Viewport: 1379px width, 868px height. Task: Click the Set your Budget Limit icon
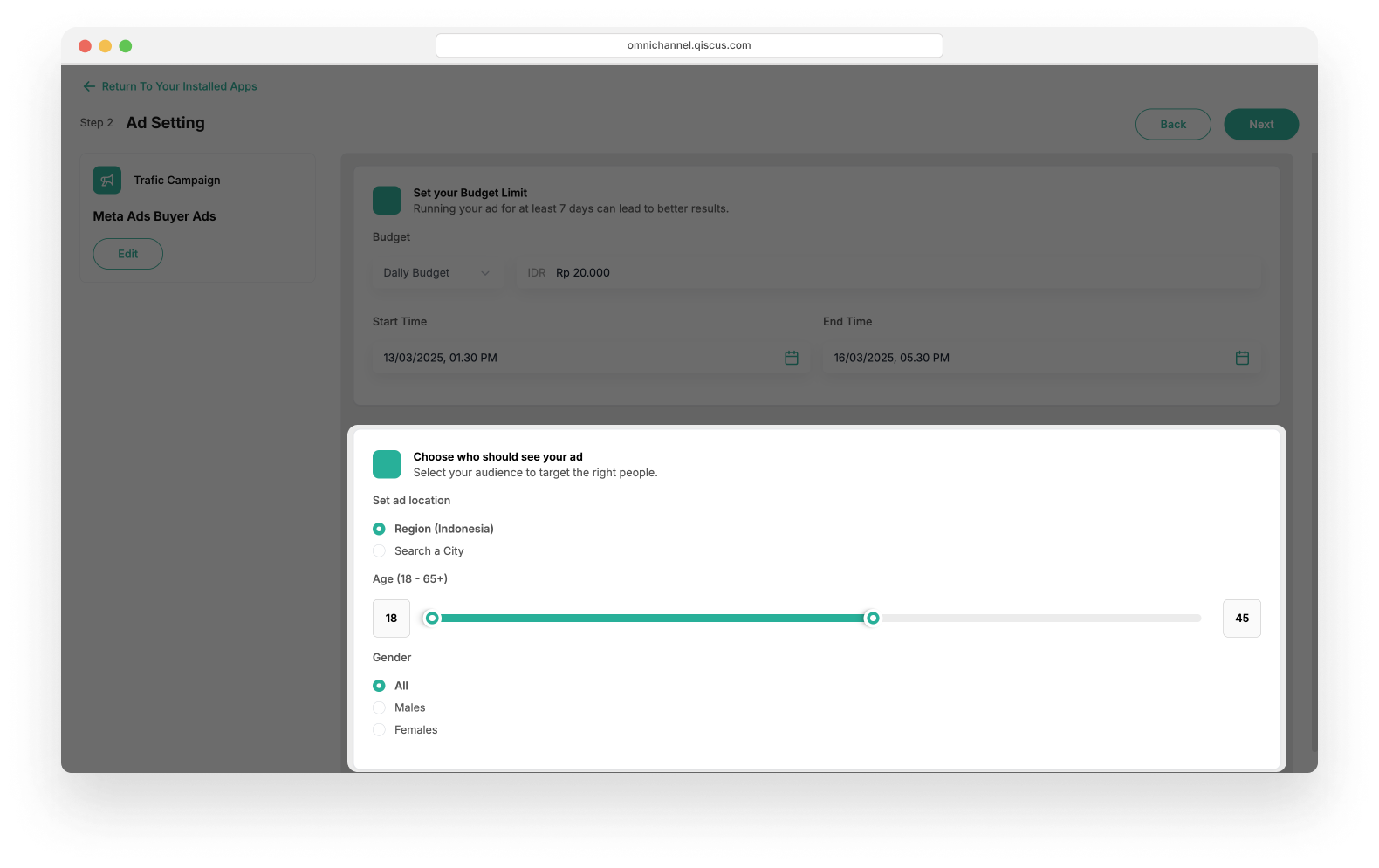pos(387,201)
